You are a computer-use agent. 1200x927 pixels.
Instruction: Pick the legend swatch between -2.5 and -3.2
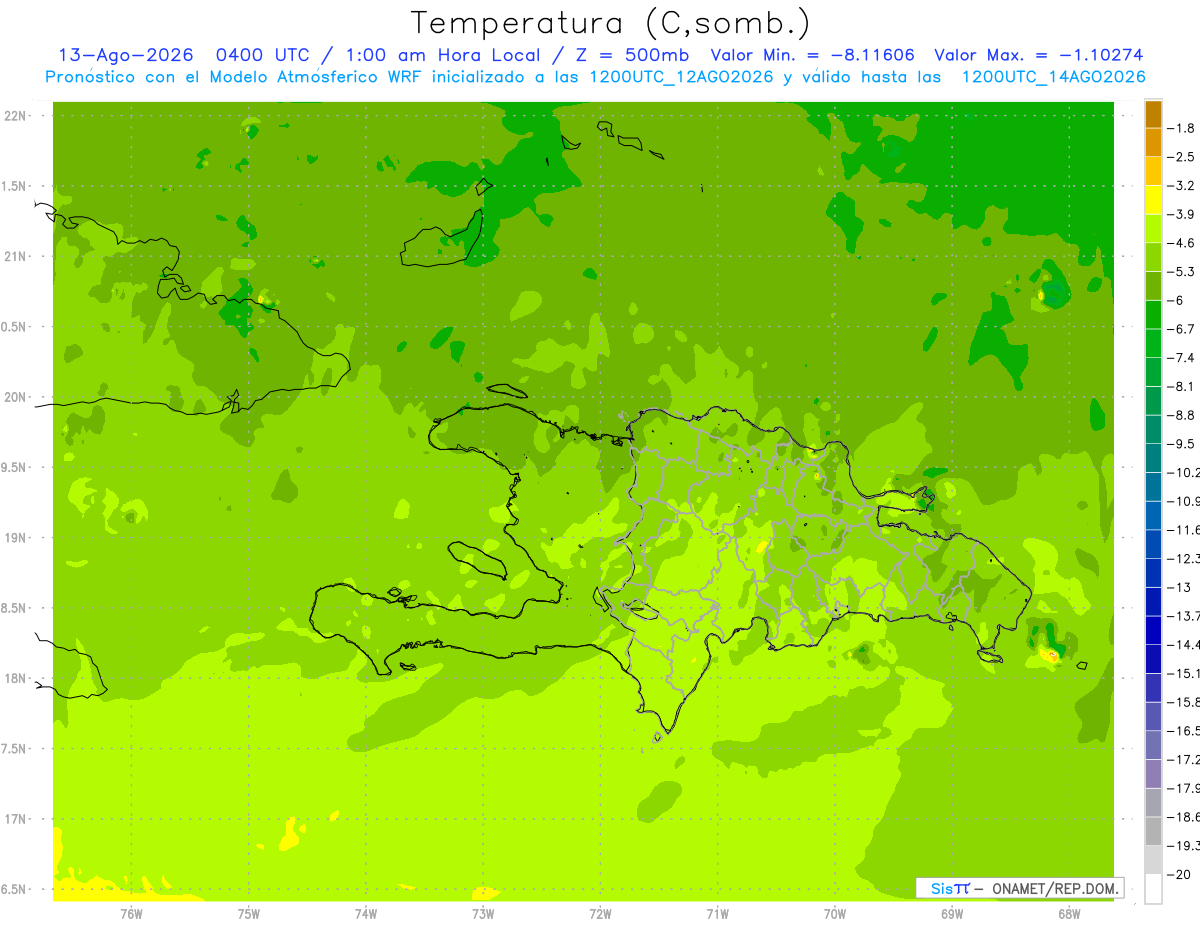click(1153, 171)
